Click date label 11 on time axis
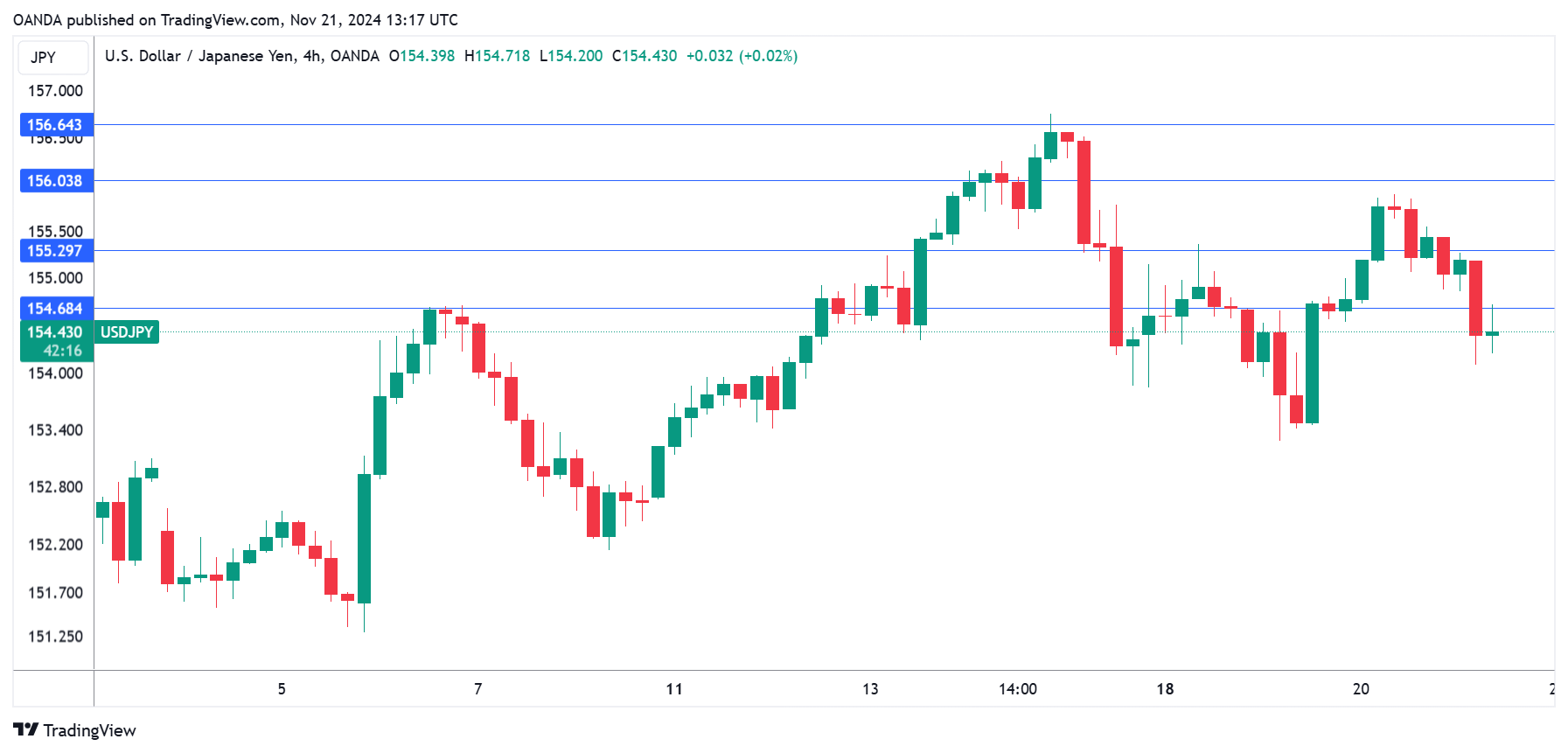 [x=674, y=689]
